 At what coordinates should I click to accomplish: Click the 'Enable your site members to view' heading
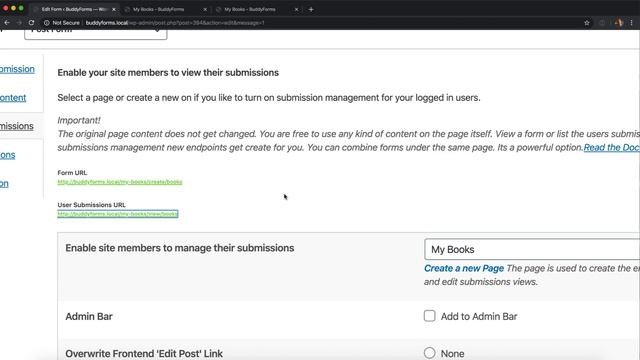tap(168, 73)
